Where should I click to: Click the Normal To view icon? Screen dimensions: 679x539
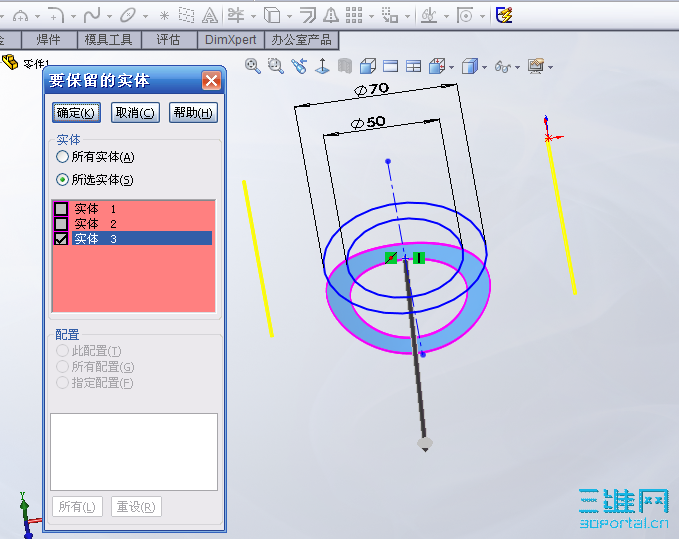[x=322, y=66]
